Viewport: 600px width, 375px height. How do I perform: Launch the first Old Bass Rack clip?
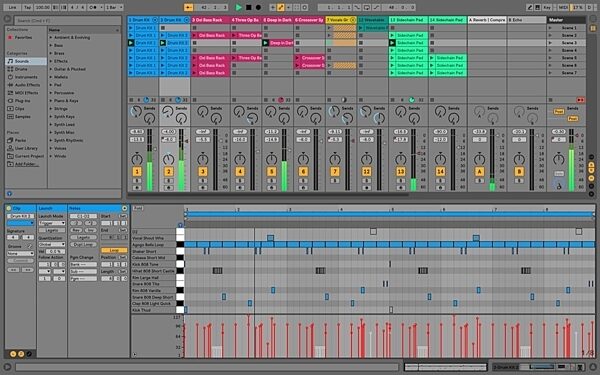coord(195,35)
